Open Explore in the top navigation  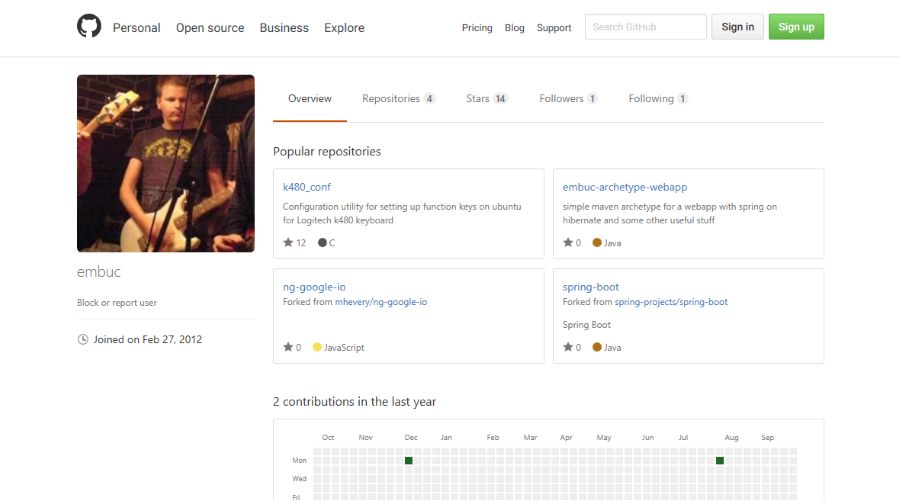344,28
